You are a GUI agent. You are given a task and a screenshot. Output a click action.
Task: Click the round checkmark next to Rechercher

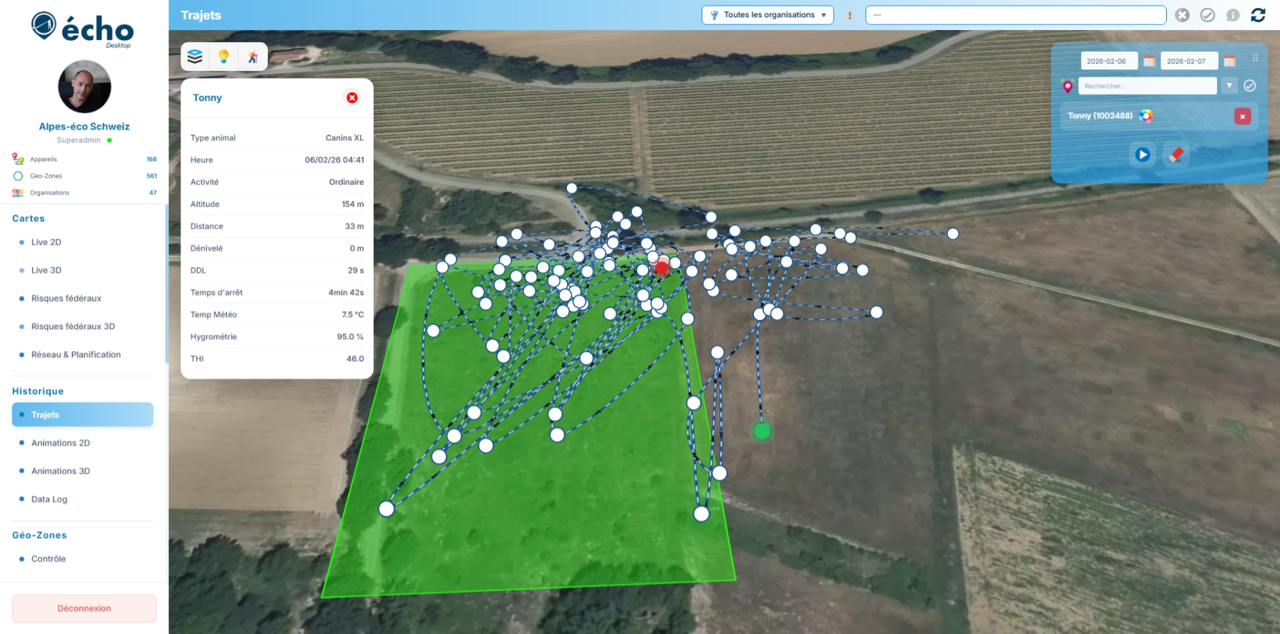tap(1249, 86)
